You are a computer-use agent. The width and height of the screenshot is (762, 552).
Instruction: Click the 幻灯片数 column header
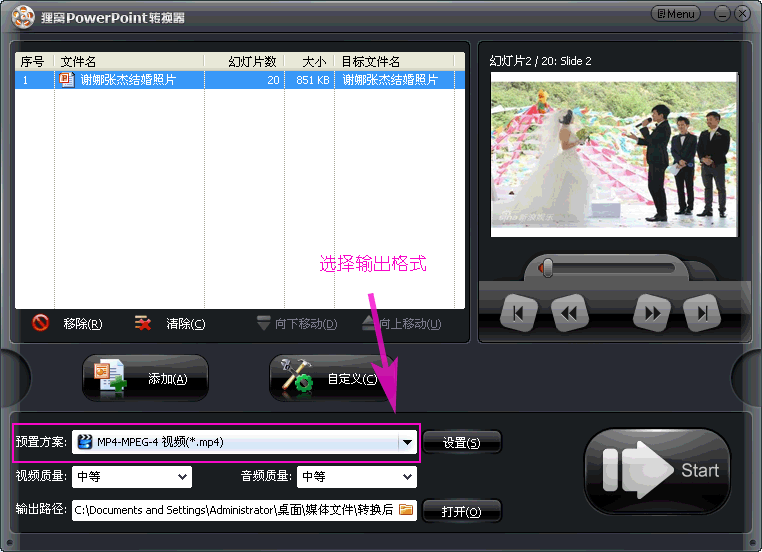point(244,61)
